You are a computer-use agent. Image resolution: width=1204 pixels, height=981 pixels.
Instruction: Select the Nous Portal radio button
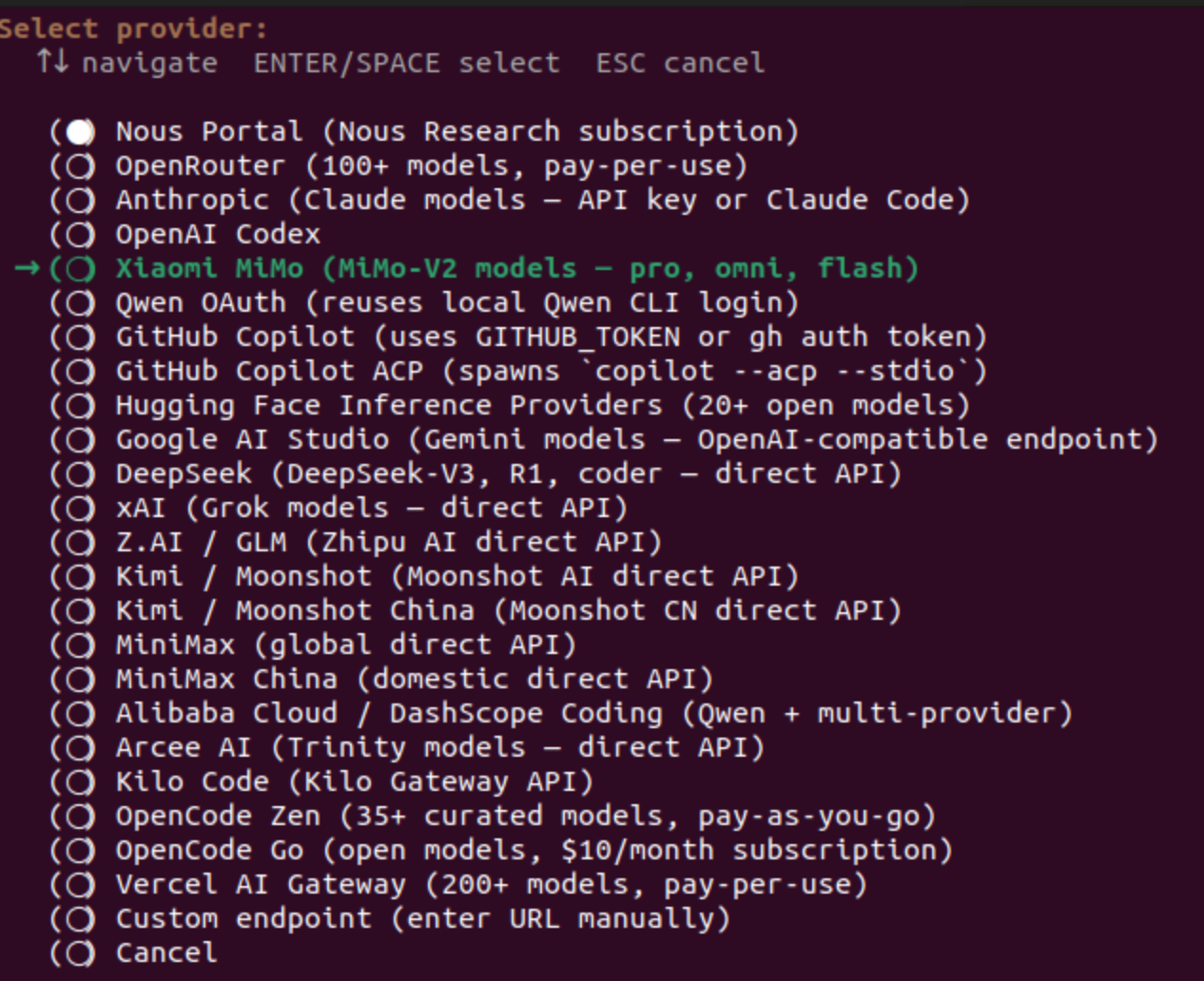pos(80,132)
